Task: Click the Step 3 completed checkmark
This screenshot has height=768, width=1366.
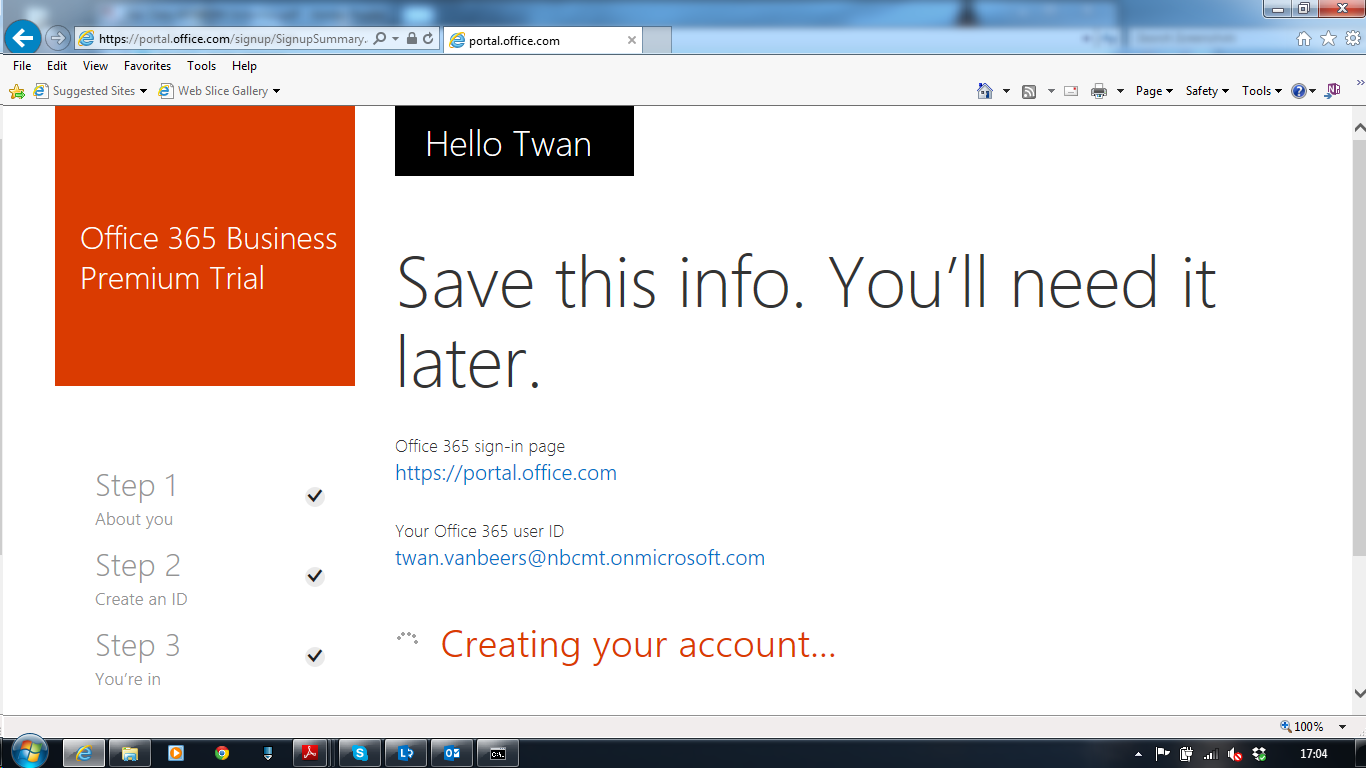Action: pos(315,656)
